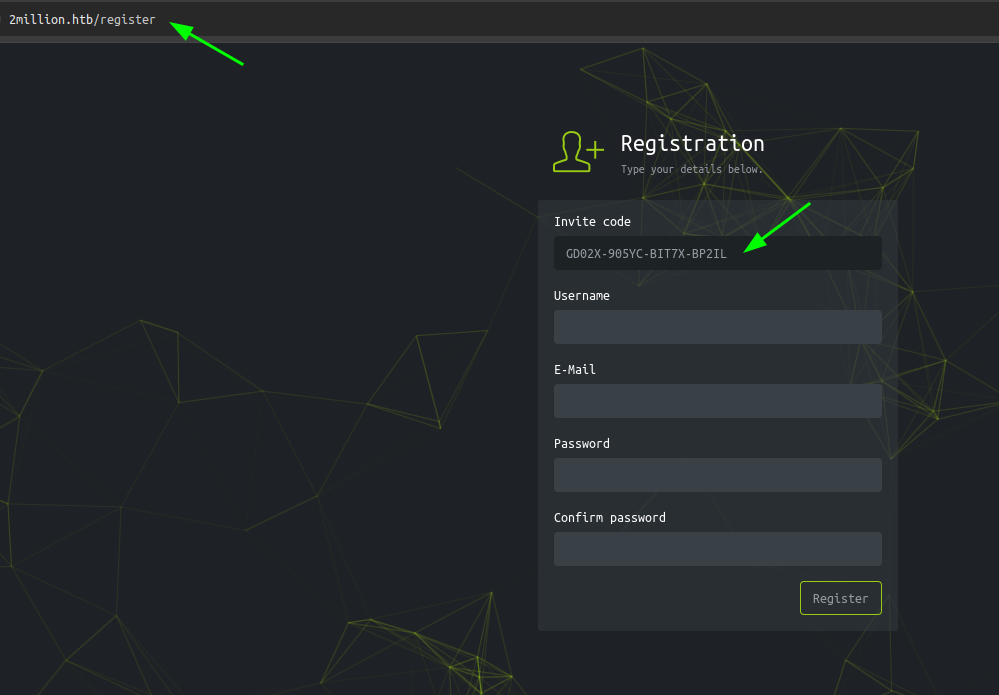
Task: Click the E-Mail label
Action: pyautogui.click(x=574, y=370)
